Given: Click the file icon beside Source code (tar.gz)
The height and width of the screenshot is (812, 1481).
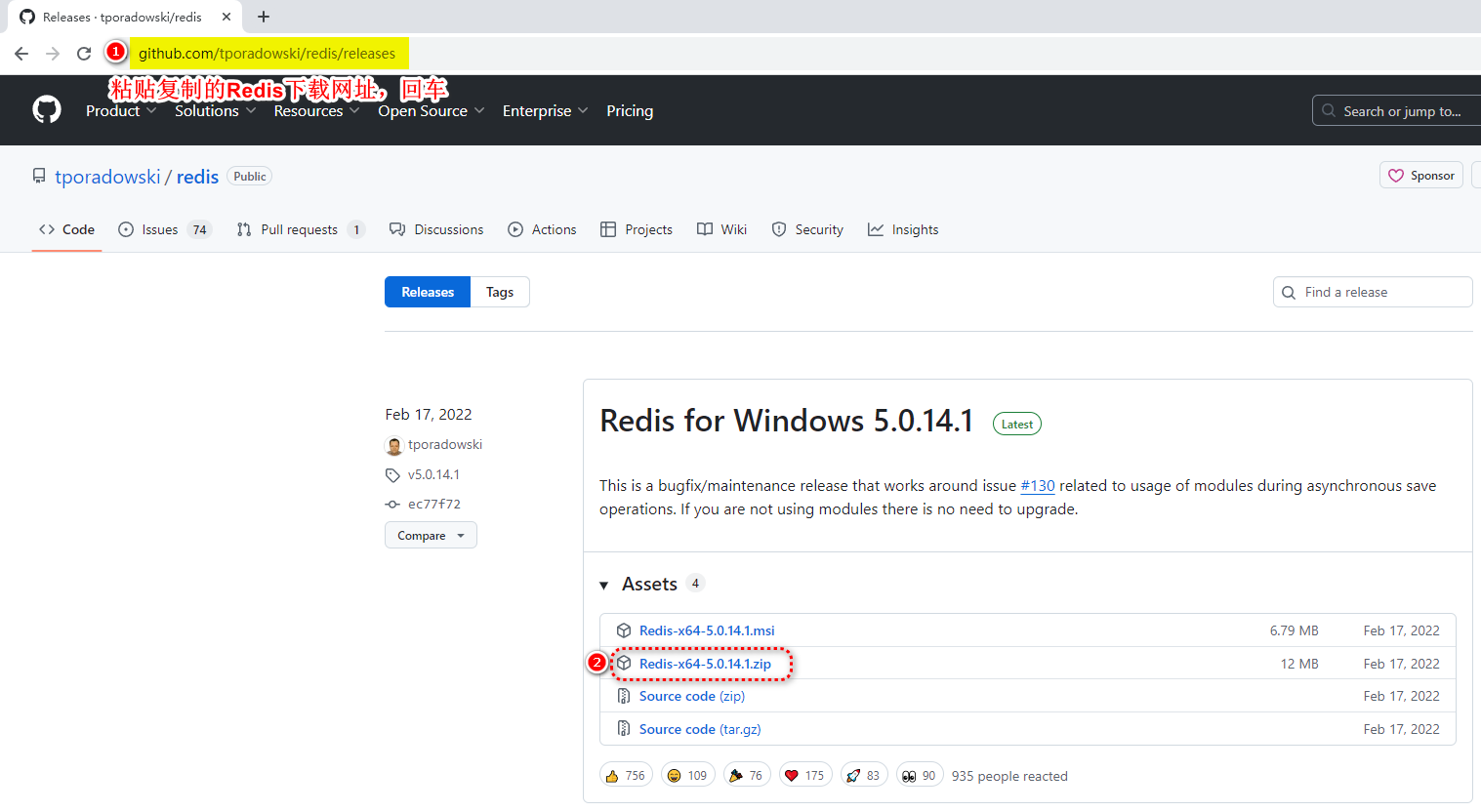Looking at the screenshot, I should pyautogui.click(x=624, y=729).
